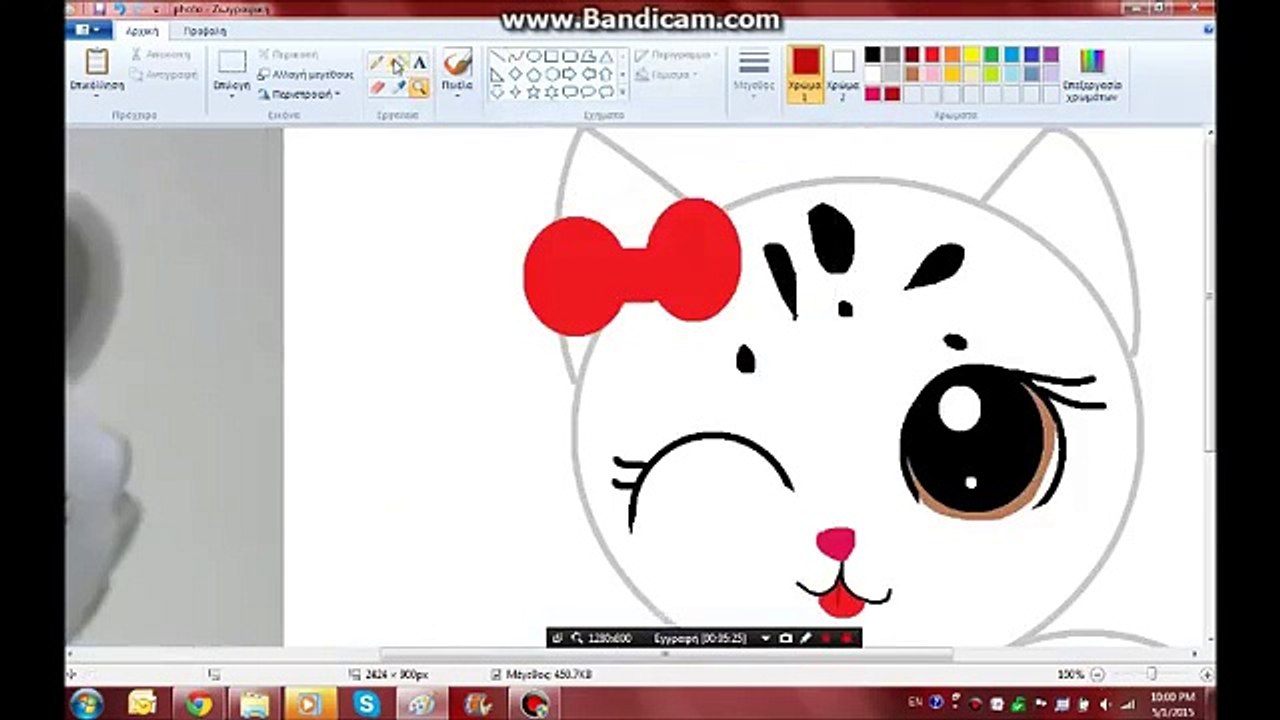Choose the Oval shape

(x=533, y=57)
